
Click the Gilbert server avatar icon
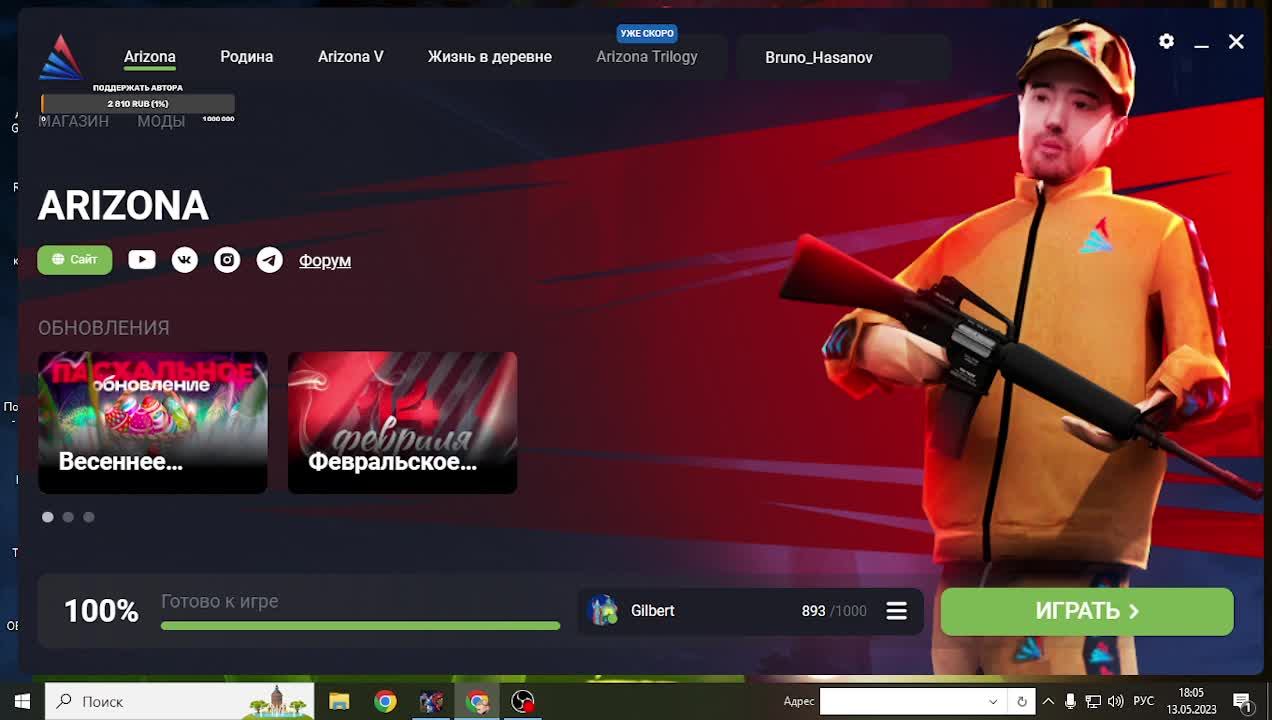point(603,610)
